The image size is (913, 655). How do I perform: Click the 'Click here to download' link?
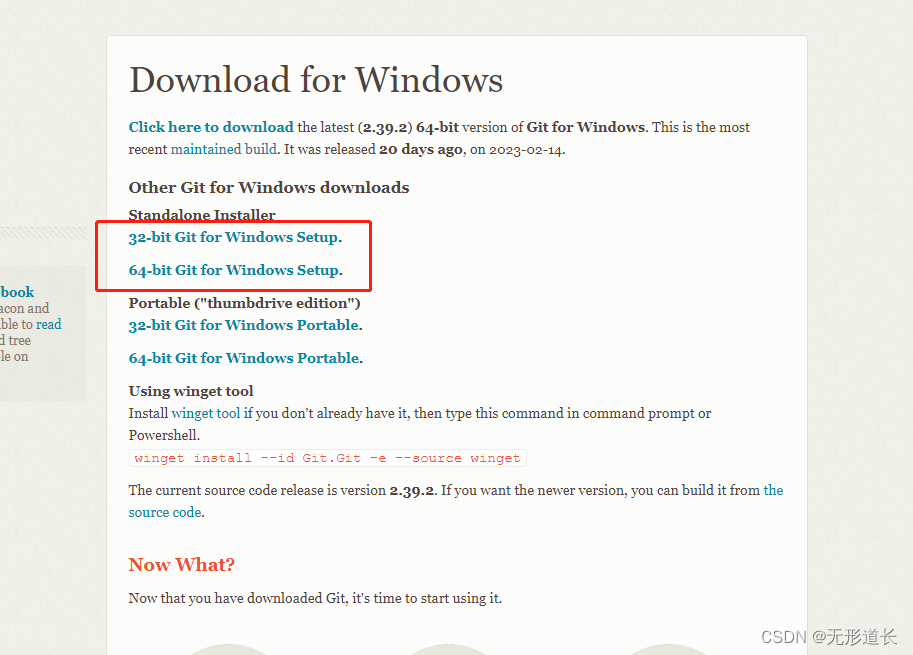(x=211, y=127)
